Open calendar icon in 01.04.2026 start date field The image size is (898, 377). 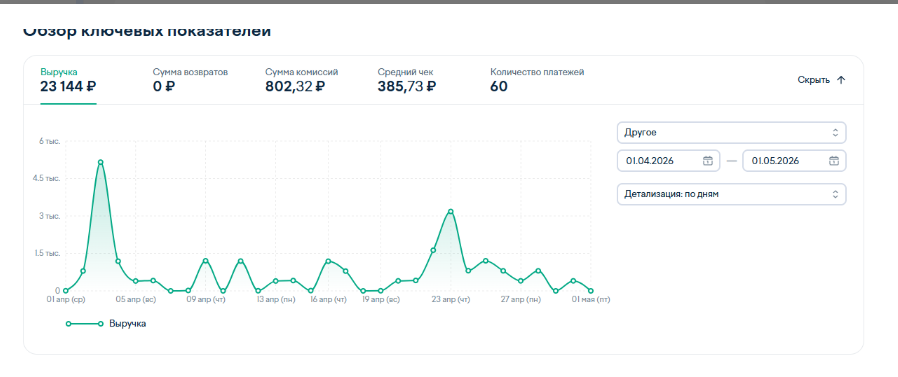click(708, 161)
